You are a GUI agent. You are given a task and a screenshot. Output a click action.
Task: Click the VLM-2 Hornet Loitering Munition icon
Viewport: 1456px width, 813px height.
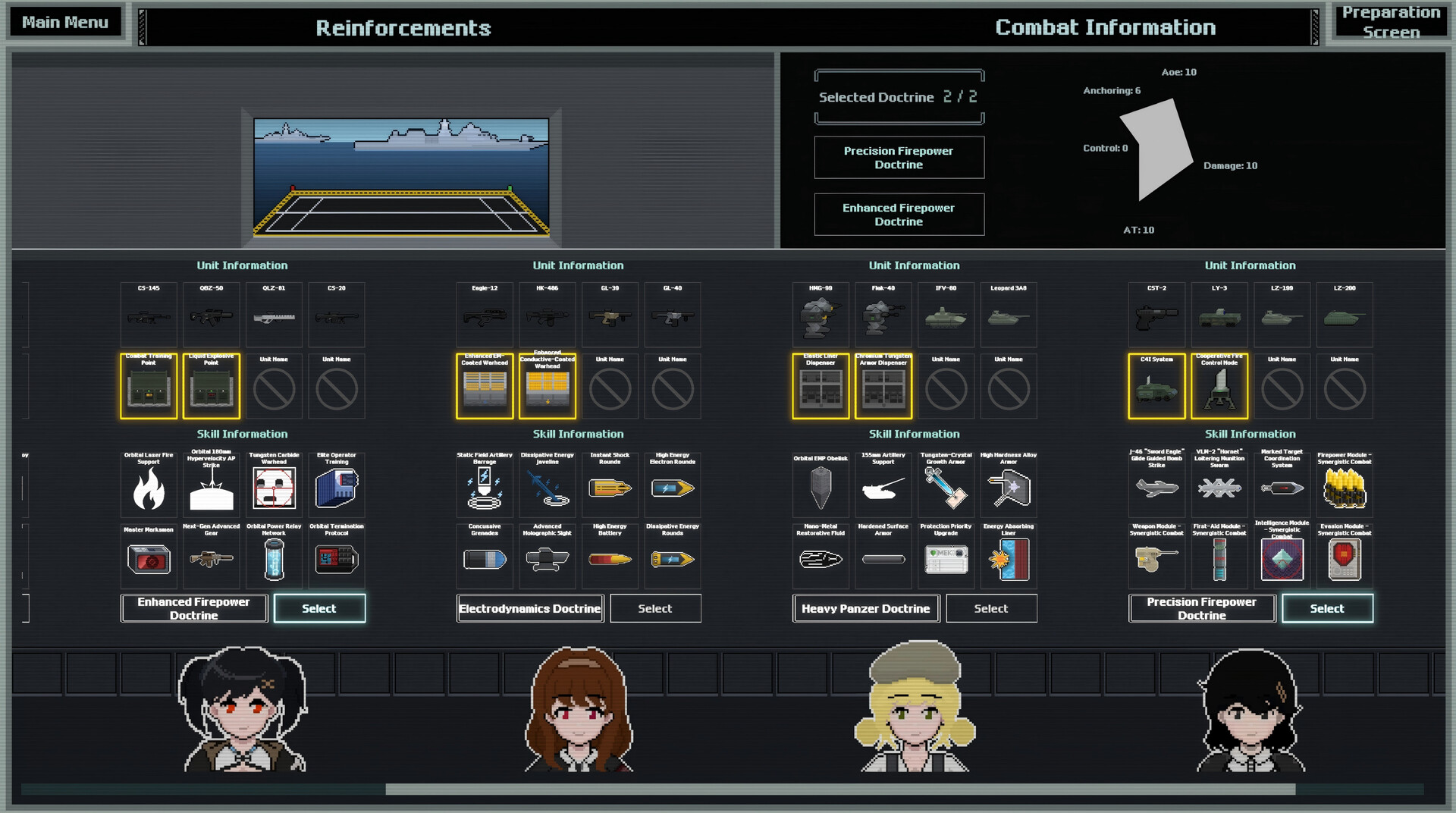(x=1219, y=485)
